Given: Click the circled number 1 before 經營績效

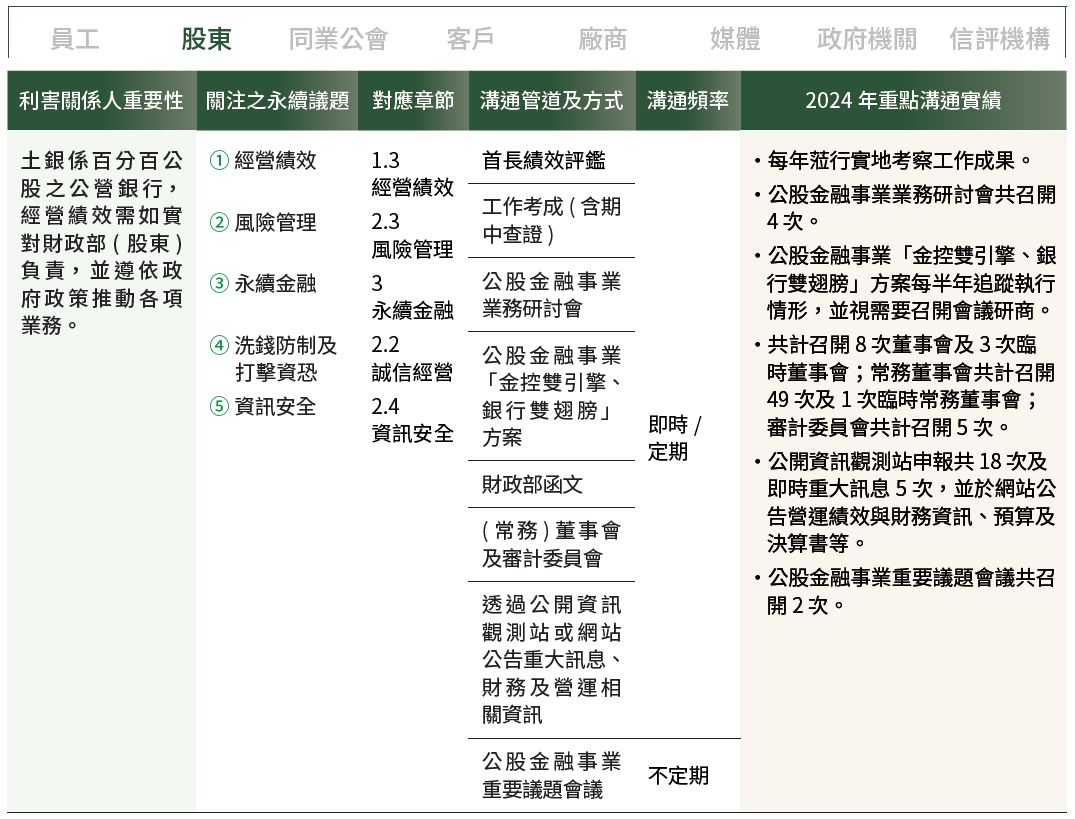Looking at the screenshot, I should (x=219, y=161).
